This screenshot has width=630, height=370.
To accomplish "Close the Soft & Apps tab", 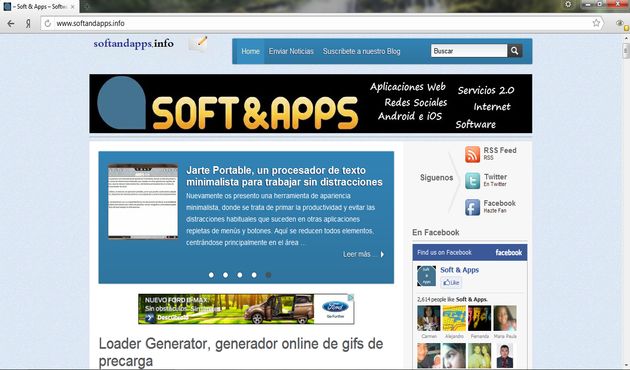I will point(73,7).
